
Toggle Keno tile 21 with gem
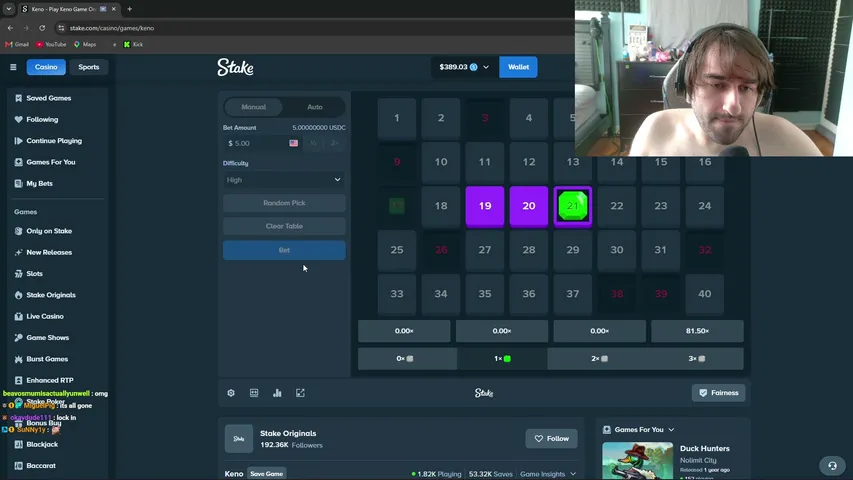573,206
